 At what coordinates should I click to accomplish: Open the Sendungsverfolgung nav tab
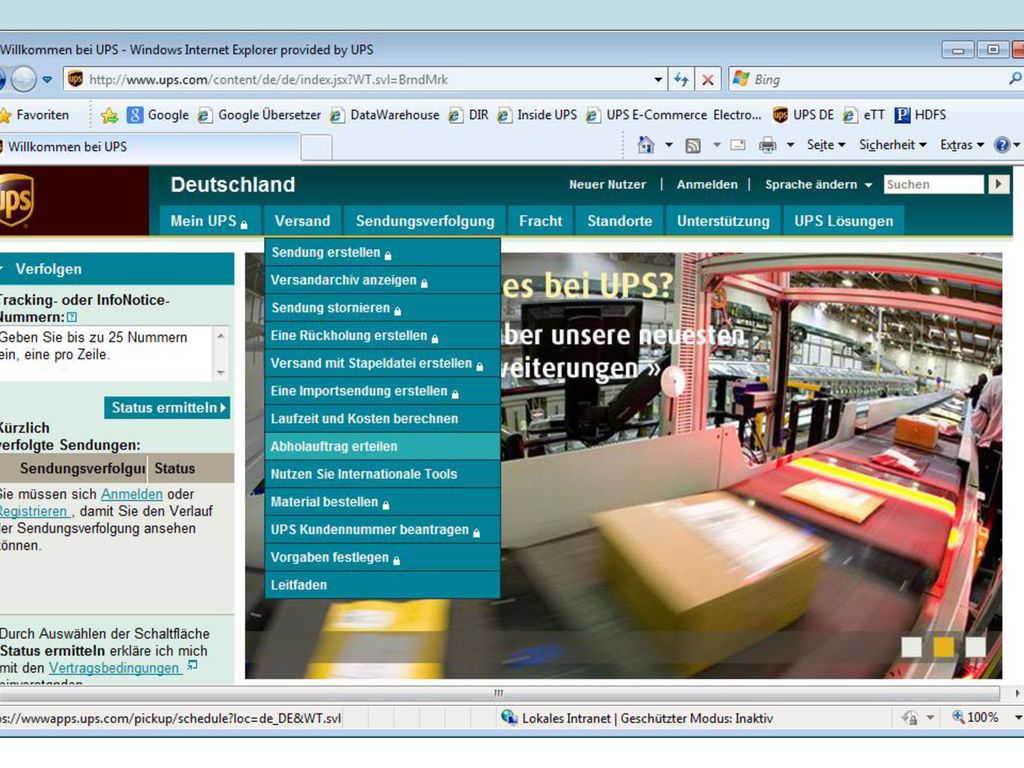point(425,221)
